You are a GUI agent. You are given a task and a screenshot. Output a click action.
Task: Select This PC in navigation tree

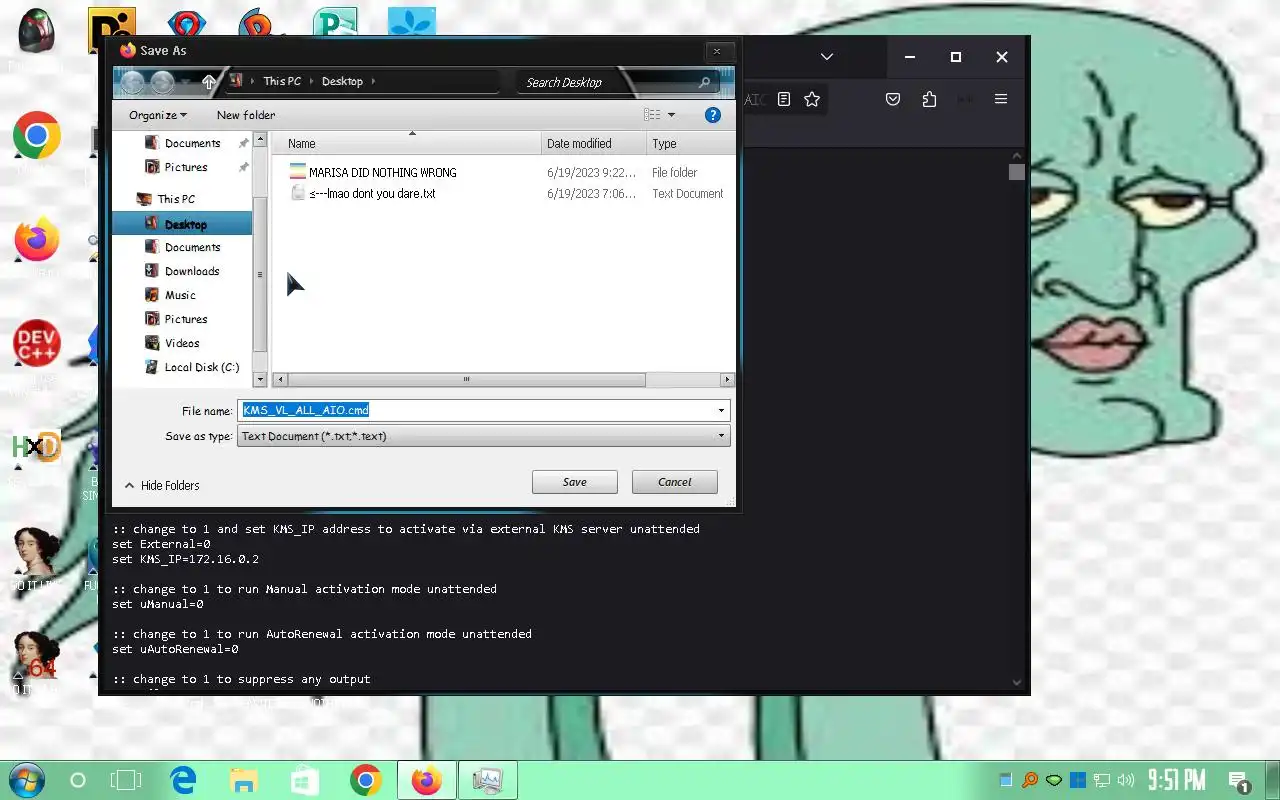pyautogui.click(x=176, y=199)
